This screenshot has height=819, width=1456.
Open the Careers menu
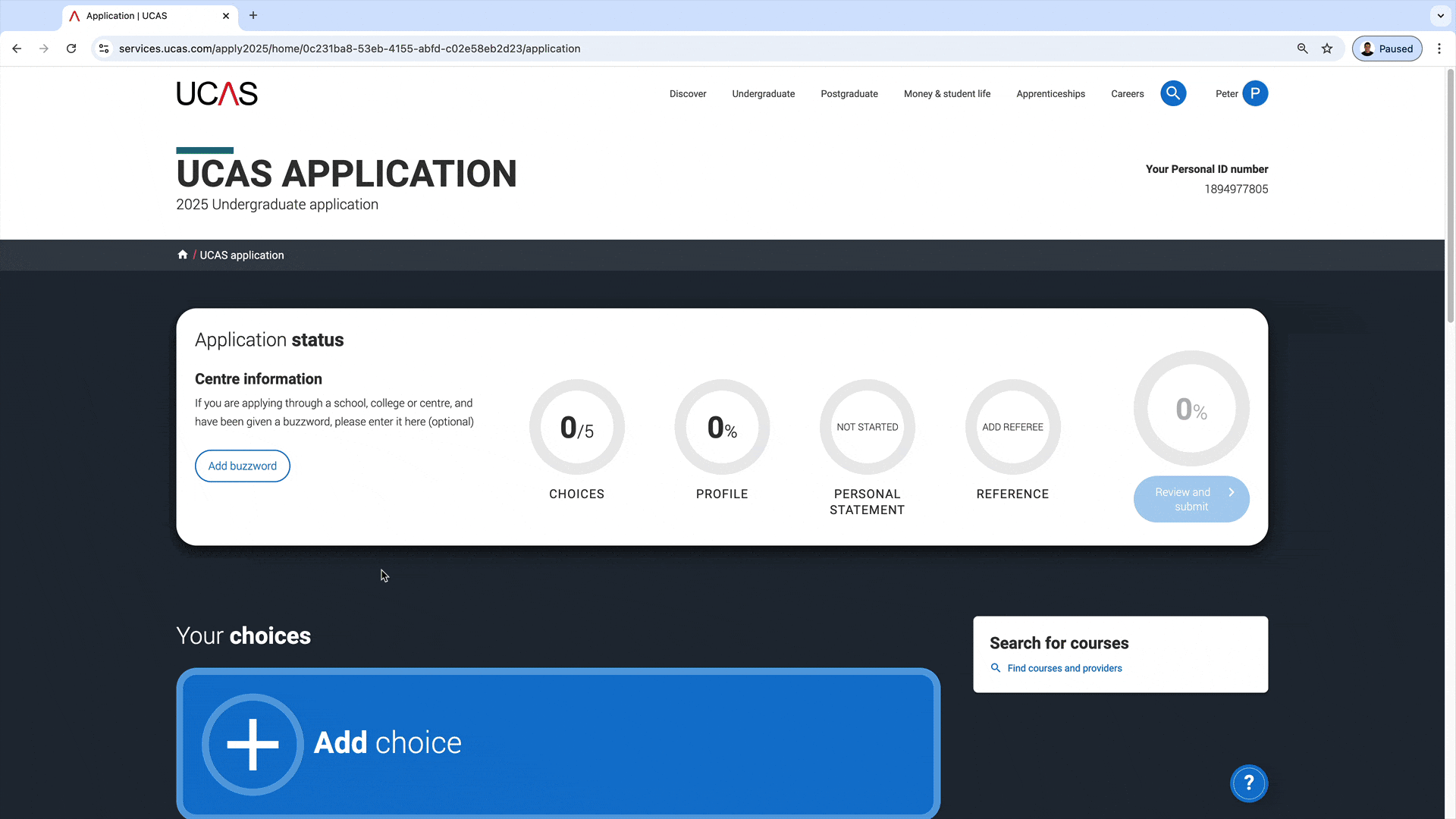pos(1128,94)
